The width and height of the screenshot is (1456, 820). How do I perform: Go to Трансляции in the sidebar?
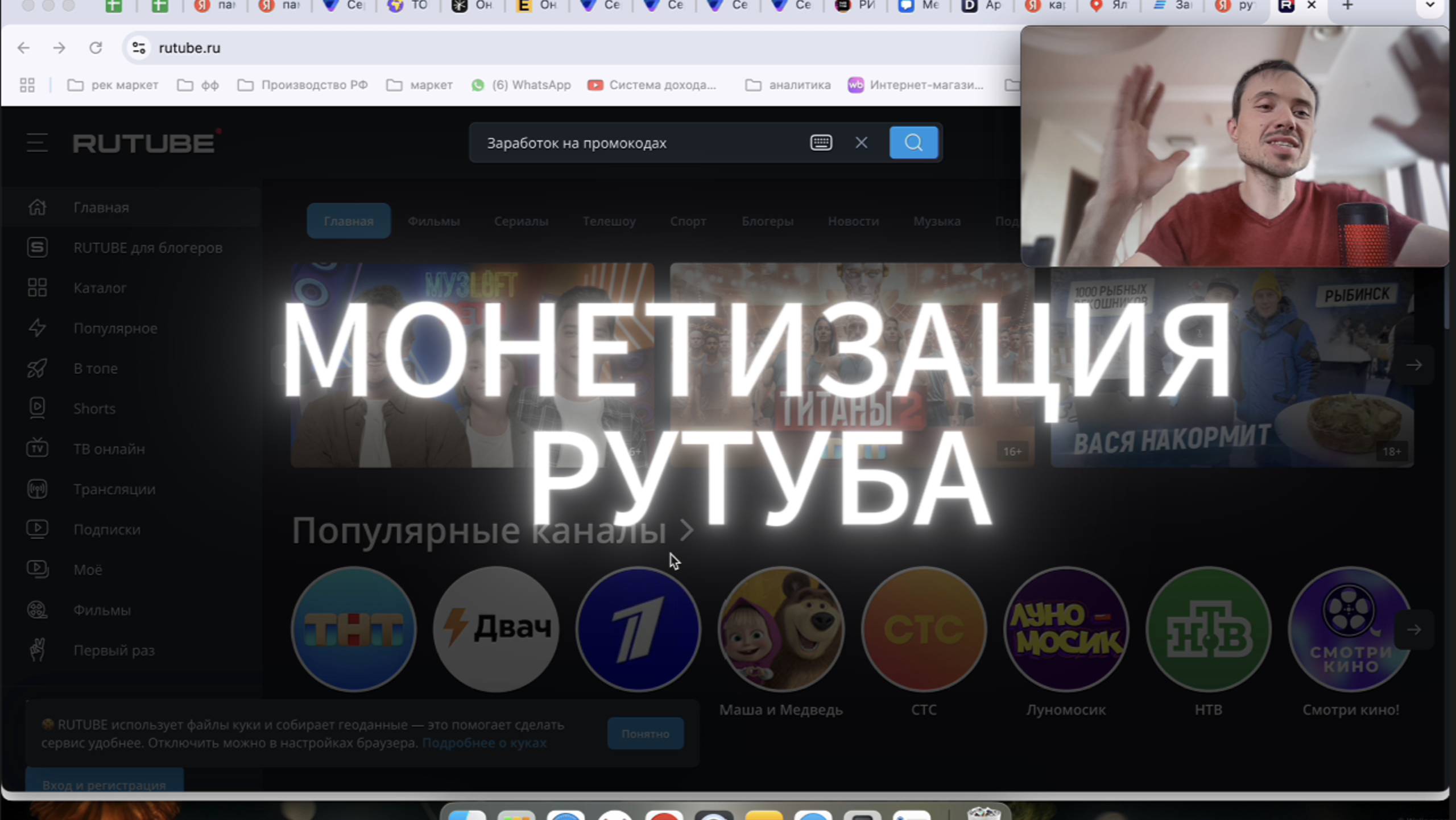point(114,489)
